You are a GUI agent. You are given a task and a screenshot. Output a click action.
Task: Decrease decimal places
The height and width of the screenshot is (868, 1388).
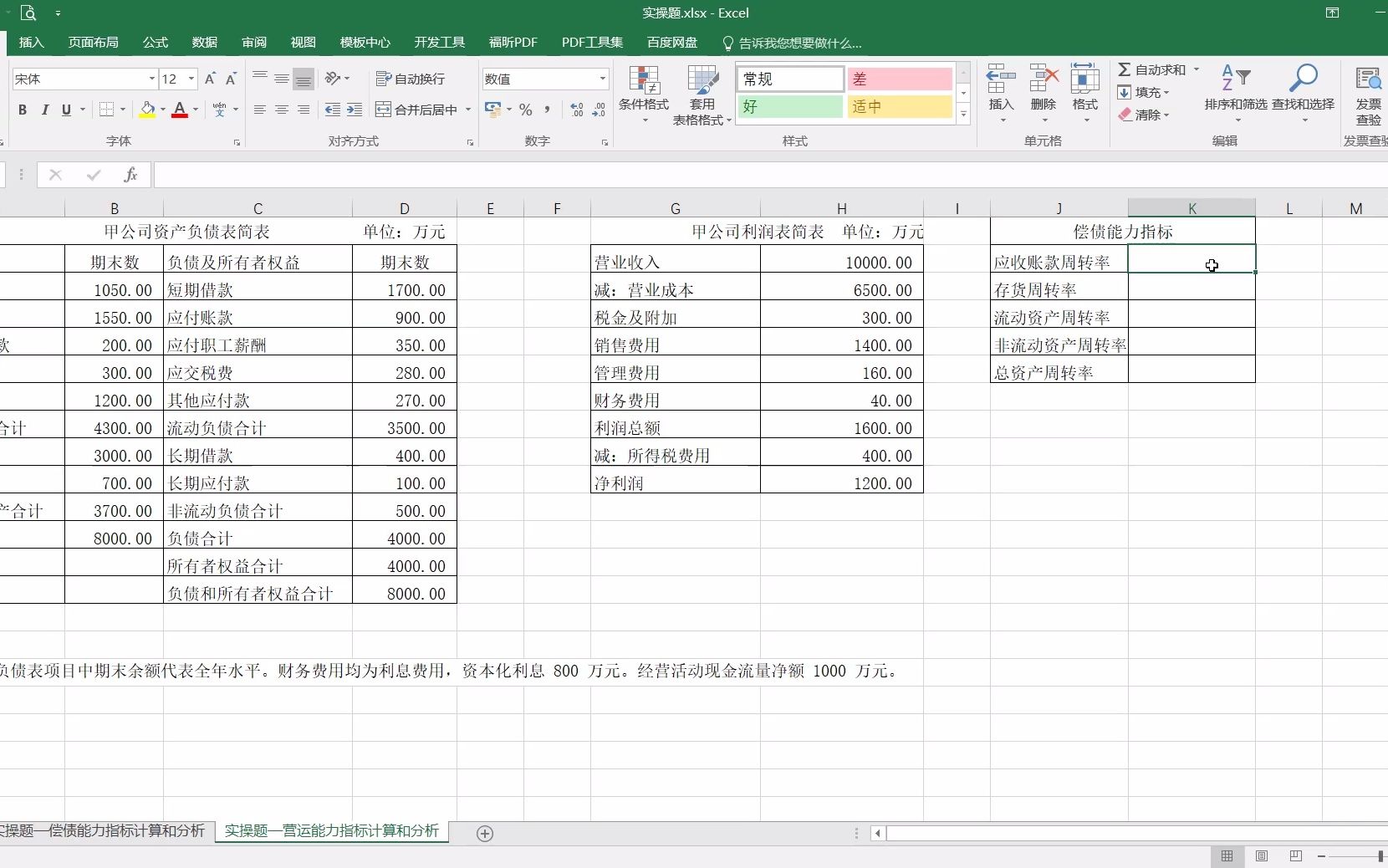click(x=599, y=110)
